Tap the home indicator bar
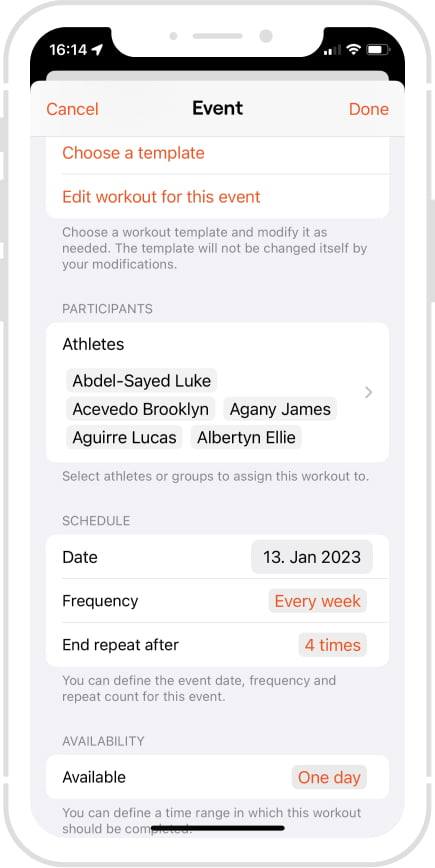Viewport: 435px width, 868px height. [x=218, y=829]
